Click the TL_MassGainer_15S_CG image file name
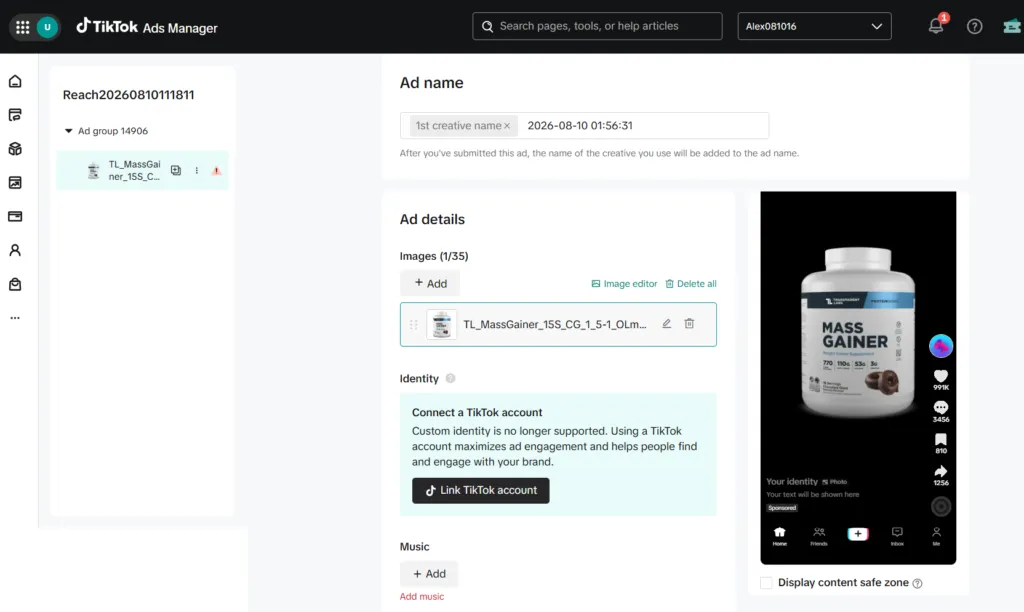The width and height of the screenshot is (1024, 612). 554,324
